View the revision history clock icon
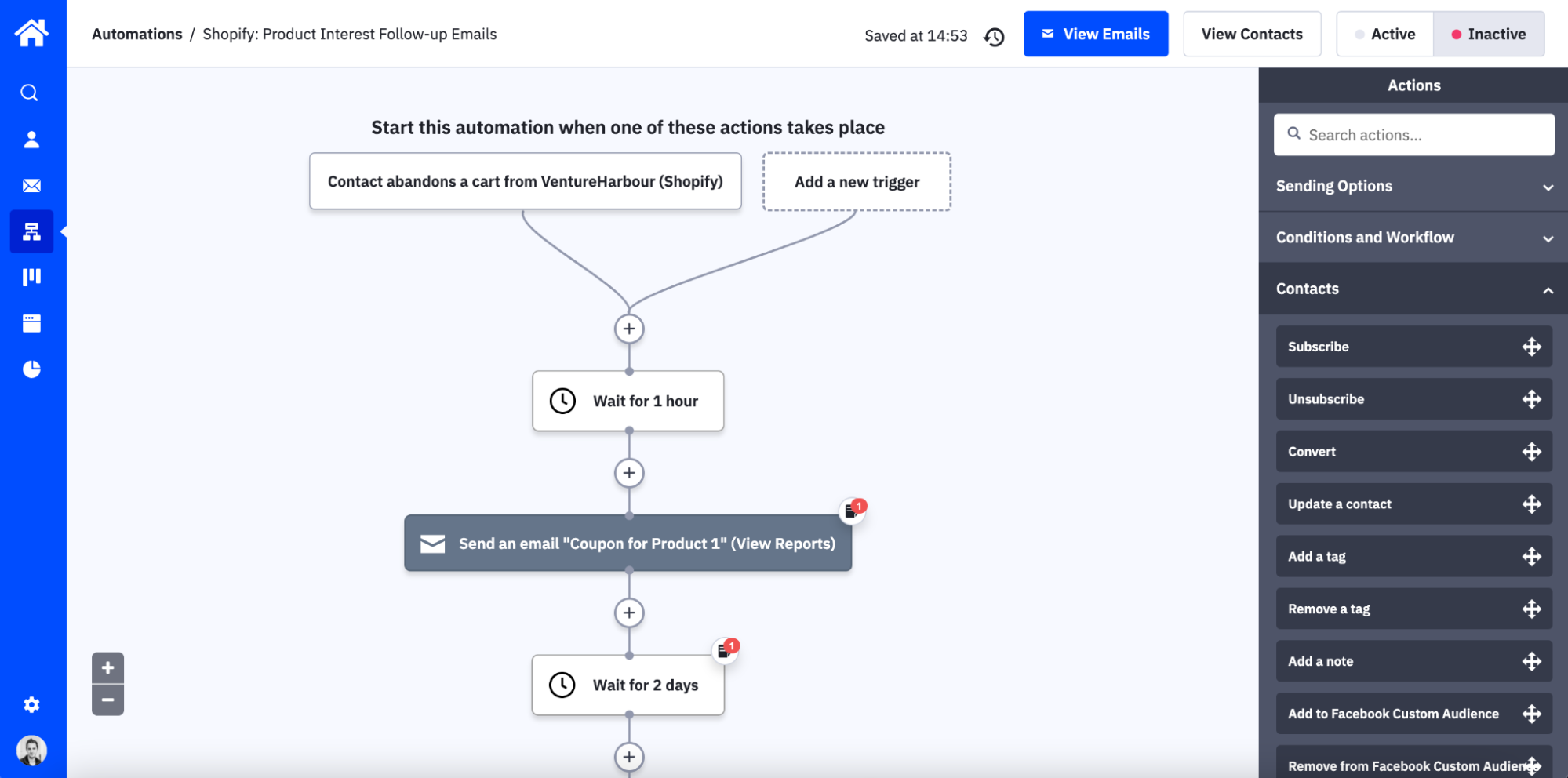The image size is (1568, 778). [x=994, y=36]
